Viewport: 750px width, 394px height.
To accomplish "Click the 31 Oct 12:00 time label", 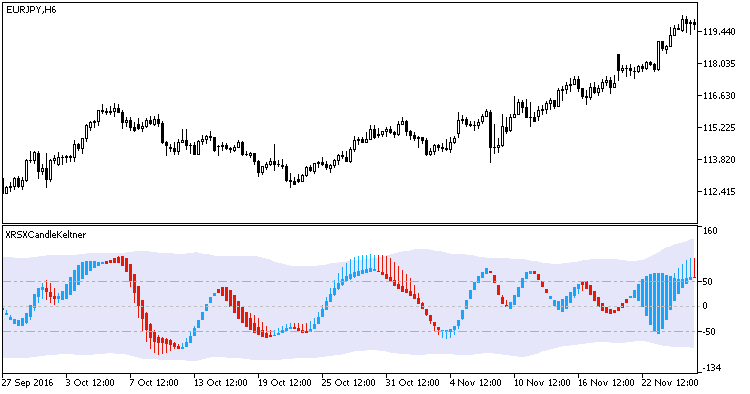I will [413, 383].
